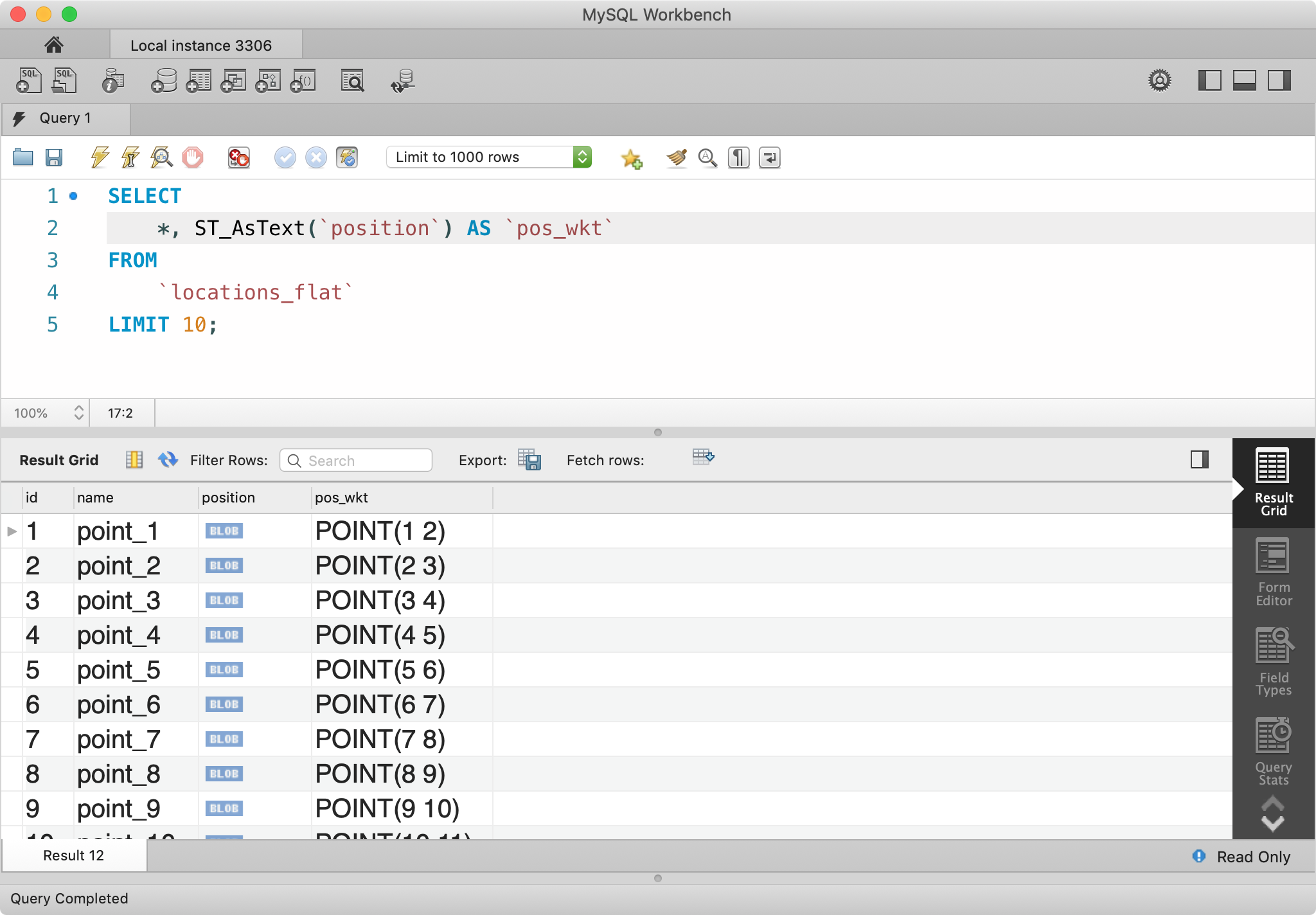Click the BLOB value for point_3
This screenshot has height=915, width=1316.
tap(224, 600)
